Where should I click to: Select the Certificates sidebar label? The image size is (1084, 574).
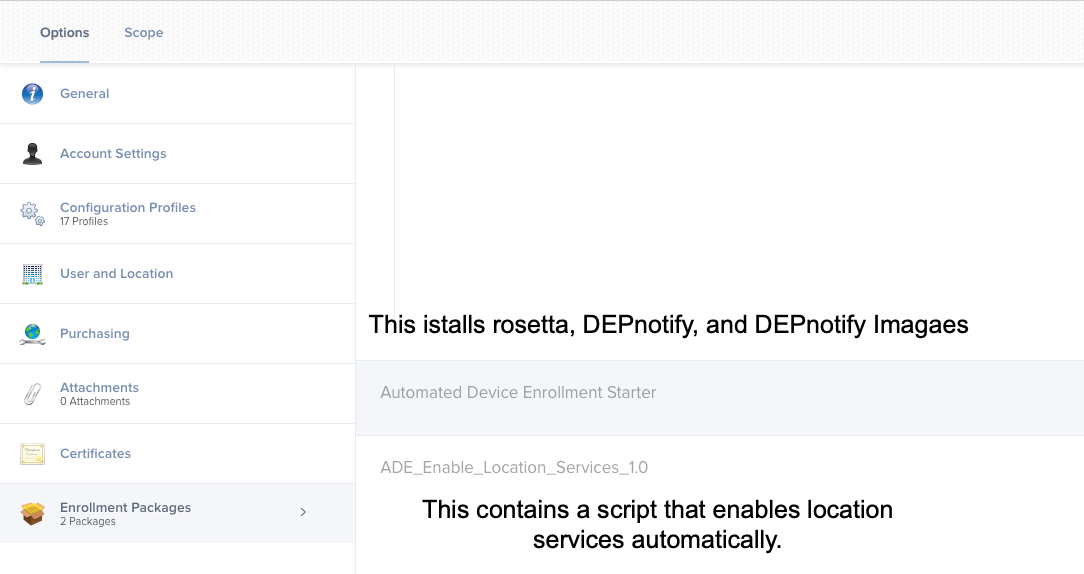[95, 454]
